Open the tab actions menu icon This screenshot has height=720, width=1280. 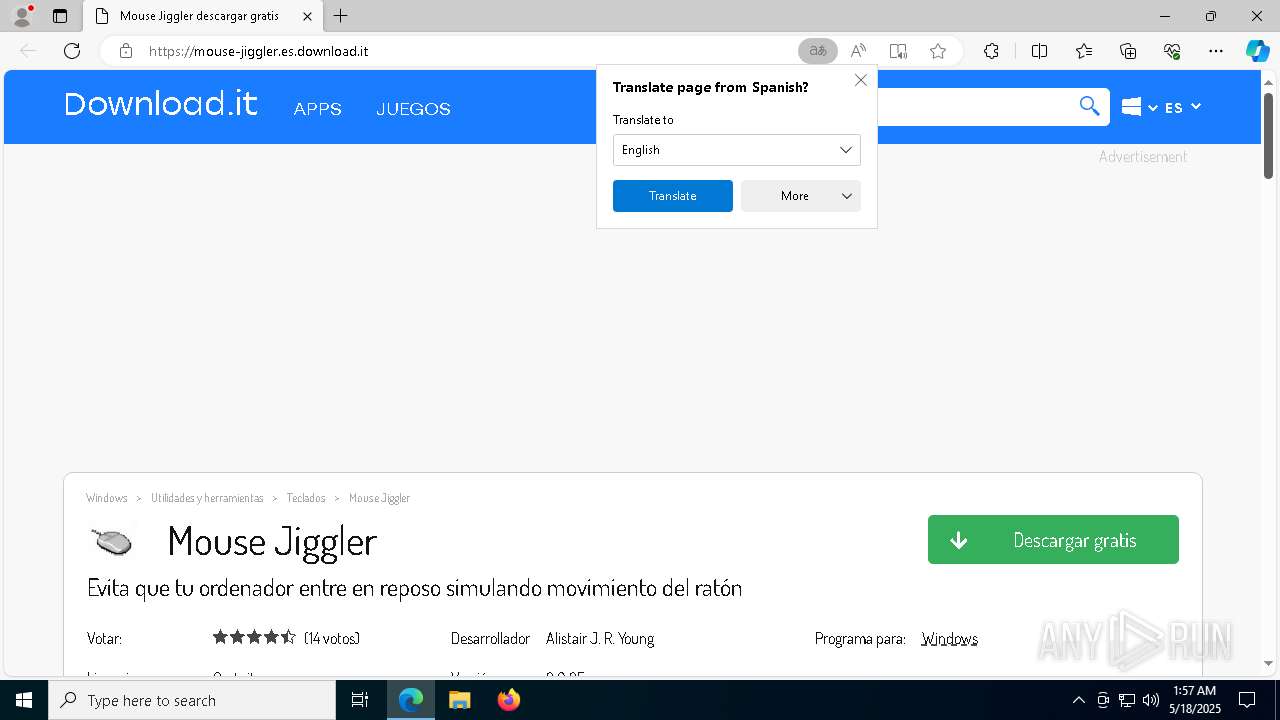tap(60, 16)
